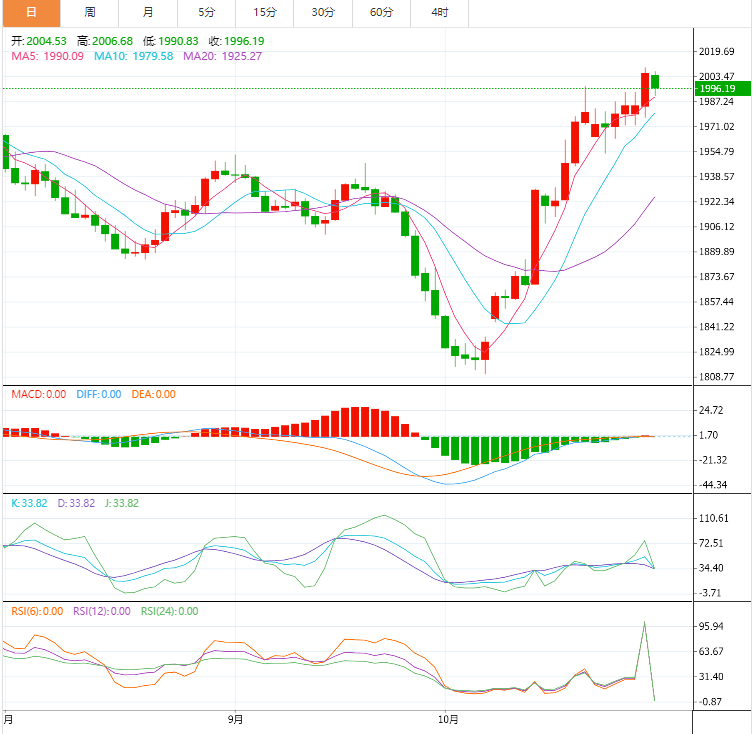Select the RSI(24) indicator label
The width and height of the screenshot is (753, 734).
click(169, 611)
